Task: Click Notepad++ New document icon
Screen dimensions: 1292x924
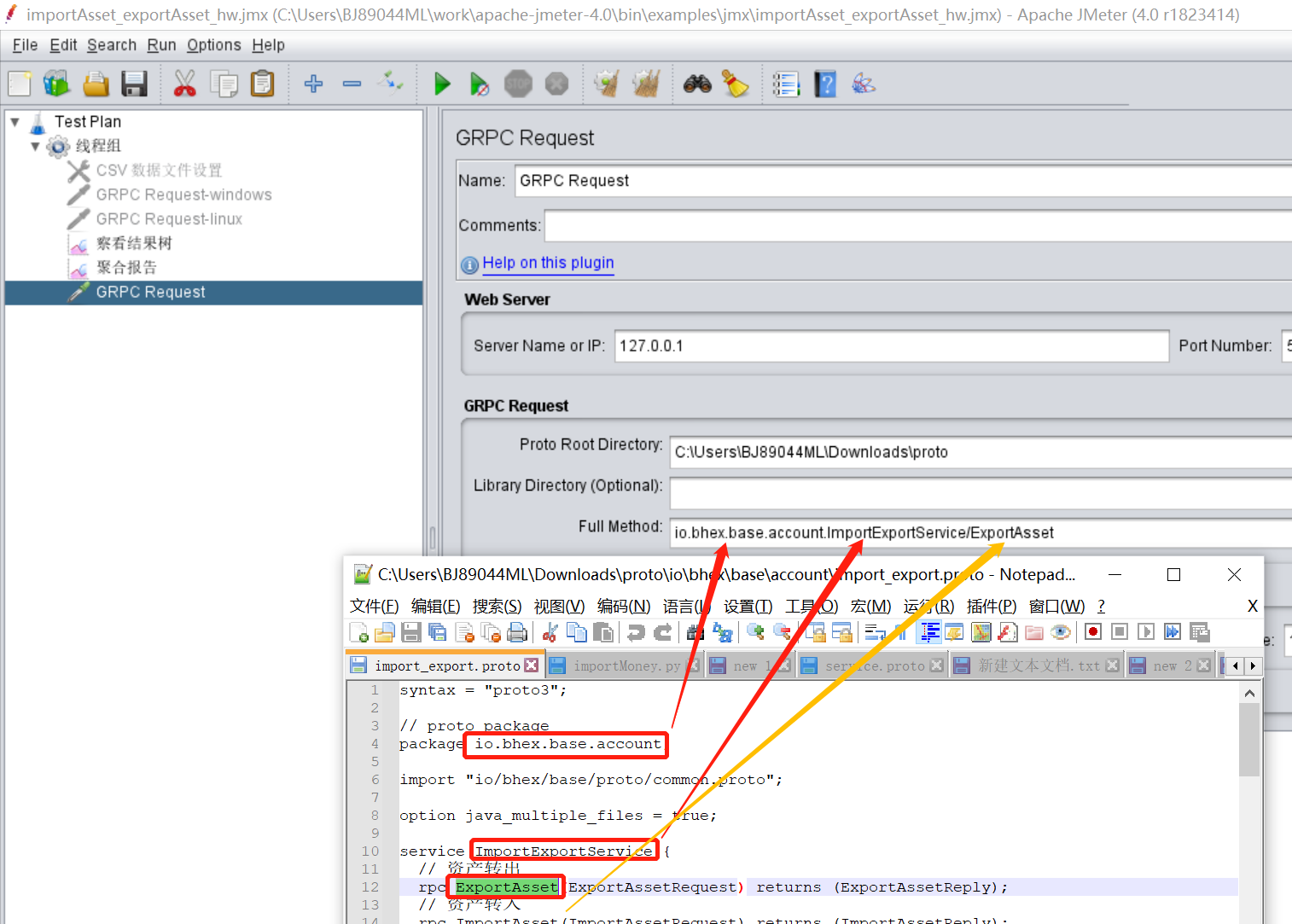Action: tap(358, 632)
